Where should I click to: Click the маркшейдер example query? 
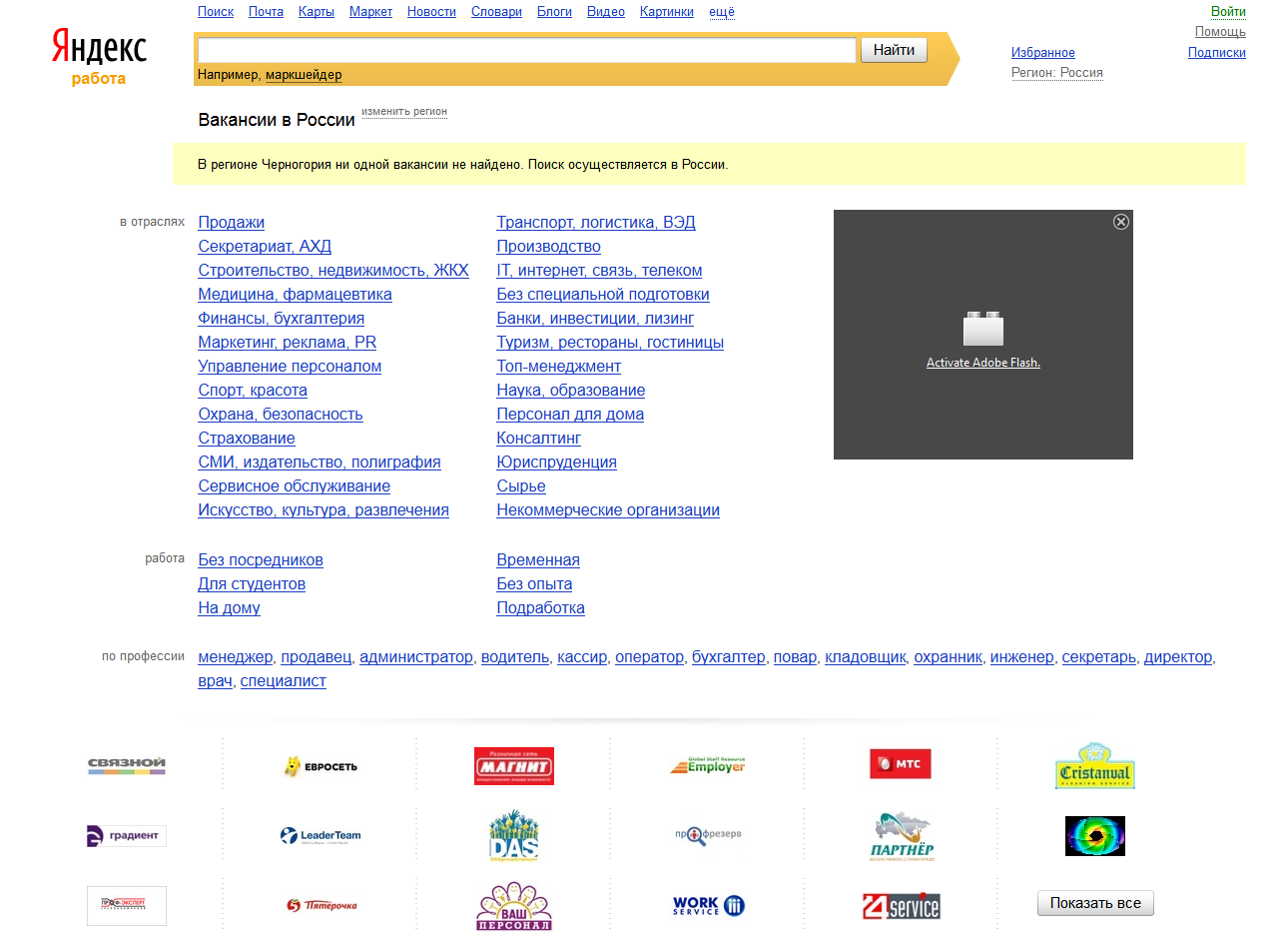coord(304,75)
